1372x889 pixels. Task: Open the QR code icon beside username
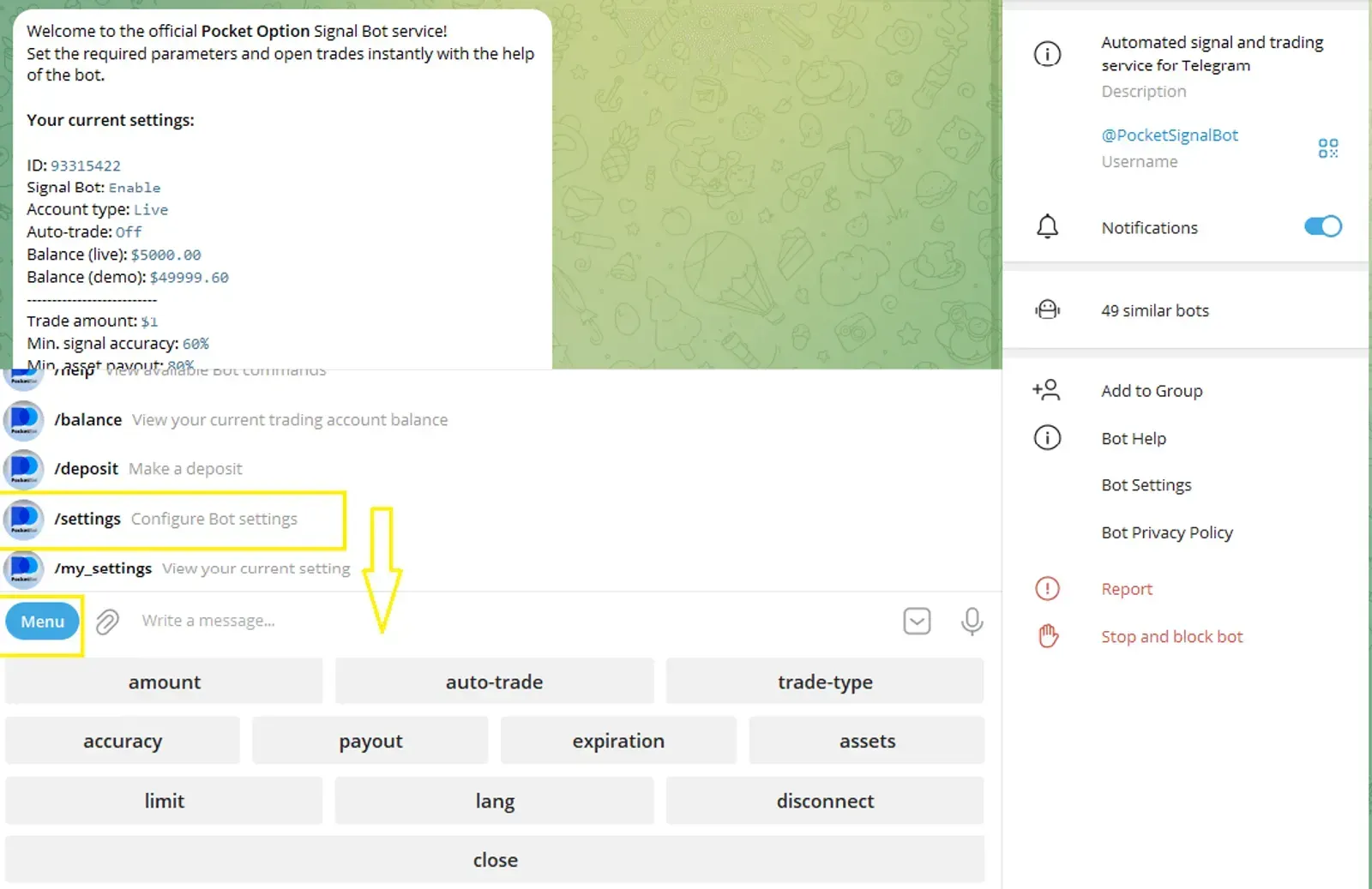1327,148
